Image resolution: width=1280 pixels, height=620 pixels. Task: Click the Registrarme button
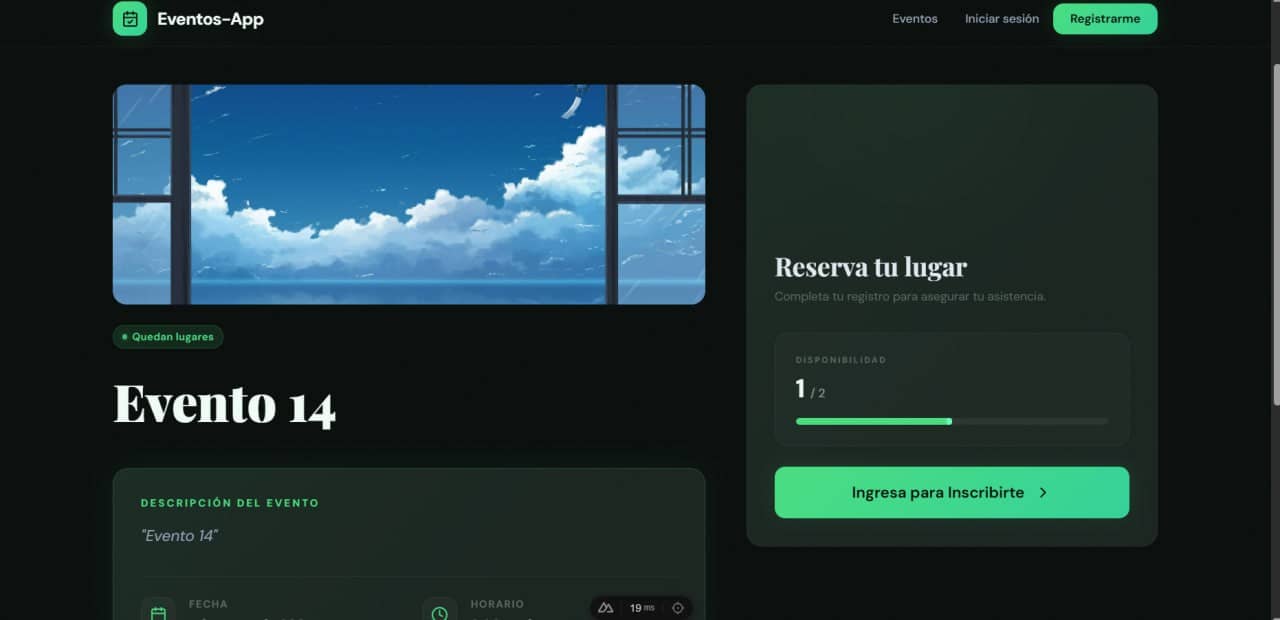1105,19
